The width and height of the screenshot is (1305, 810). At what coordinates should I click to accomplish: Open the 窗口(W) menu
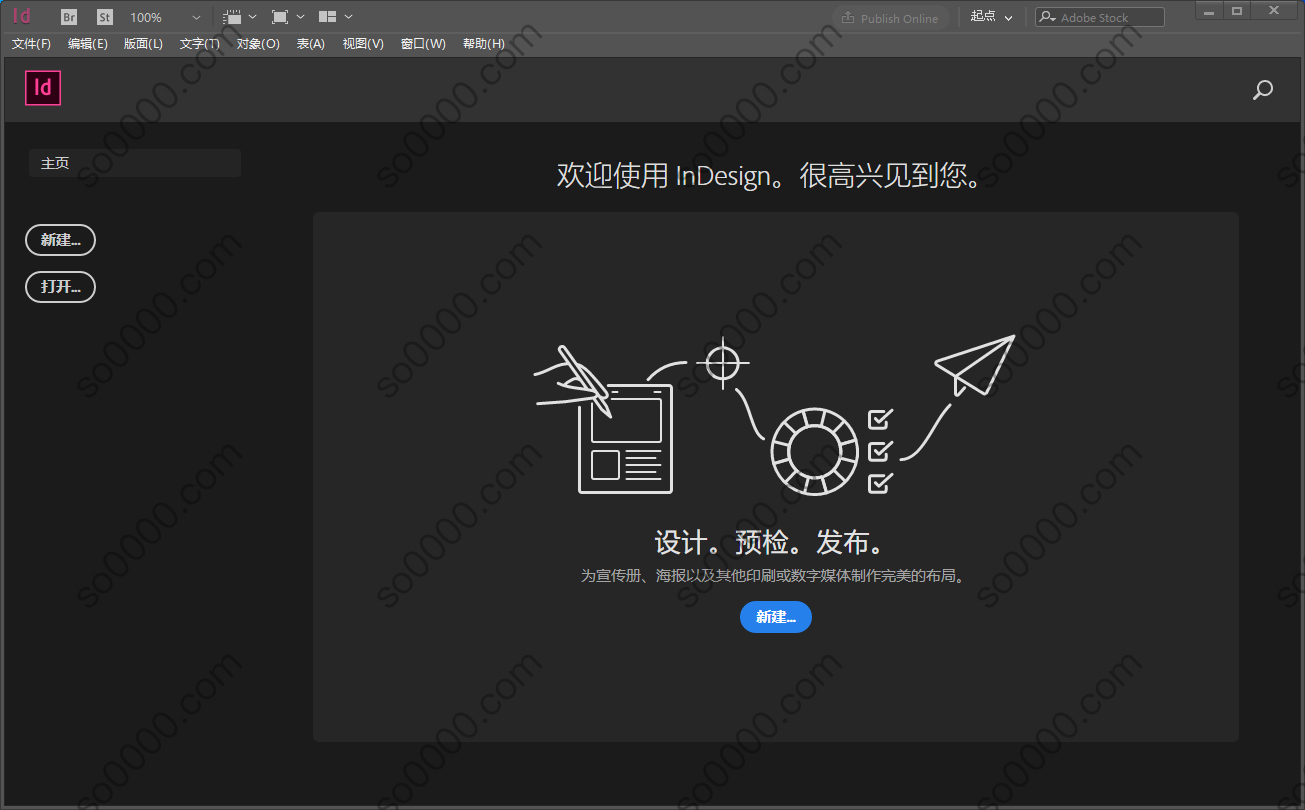423,44
